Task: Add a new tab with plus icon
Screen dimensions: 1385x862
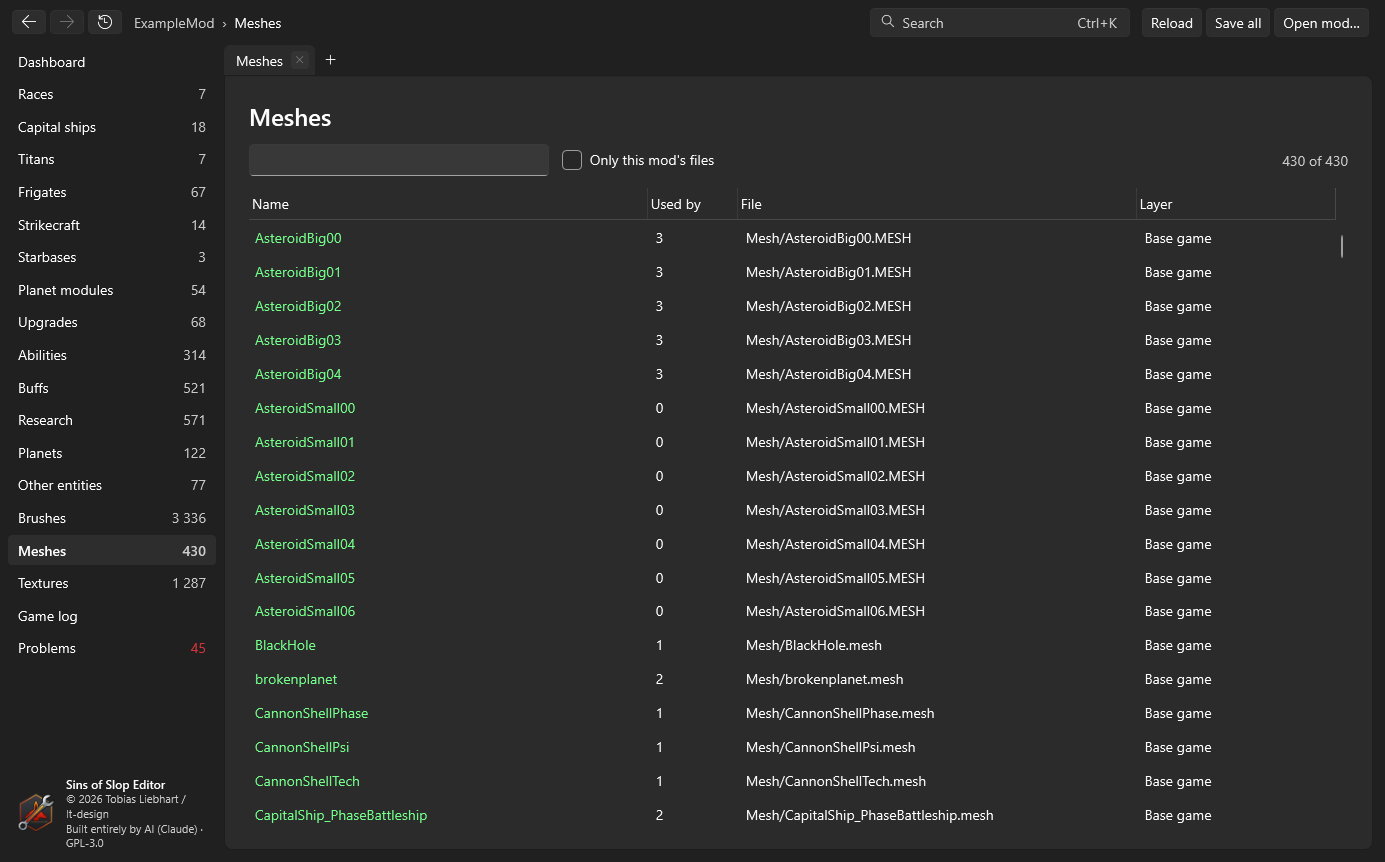Action: click(331, 60)
